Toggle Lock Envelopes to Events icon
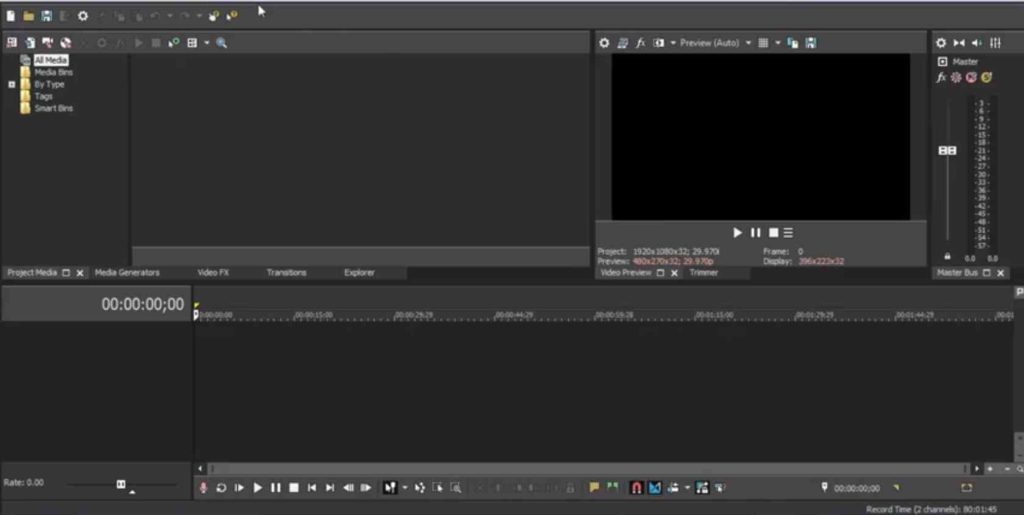1024x515 pixels. 702,488
